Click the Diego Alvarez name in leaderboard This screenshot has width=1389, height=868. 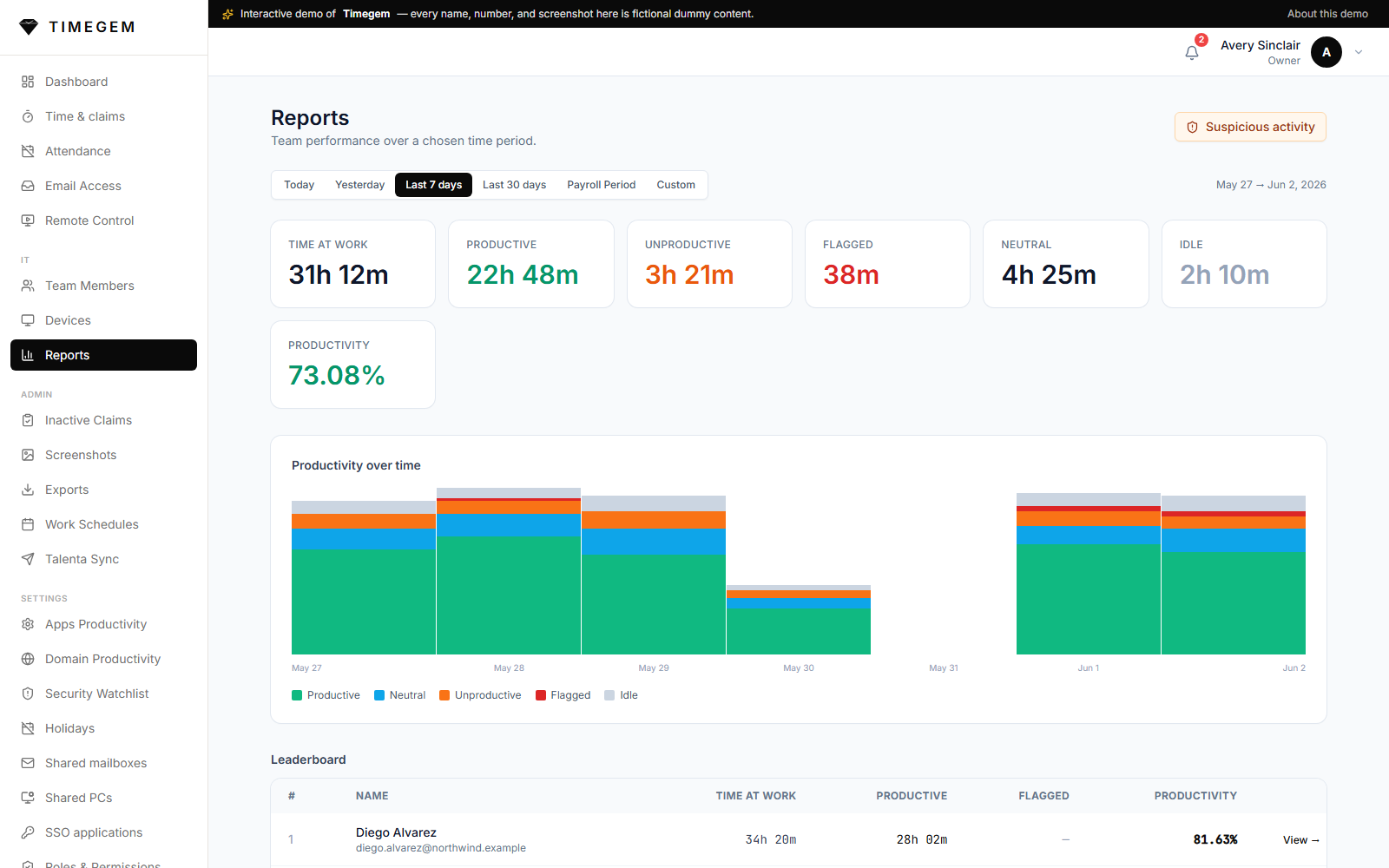[x=396, y=832]
